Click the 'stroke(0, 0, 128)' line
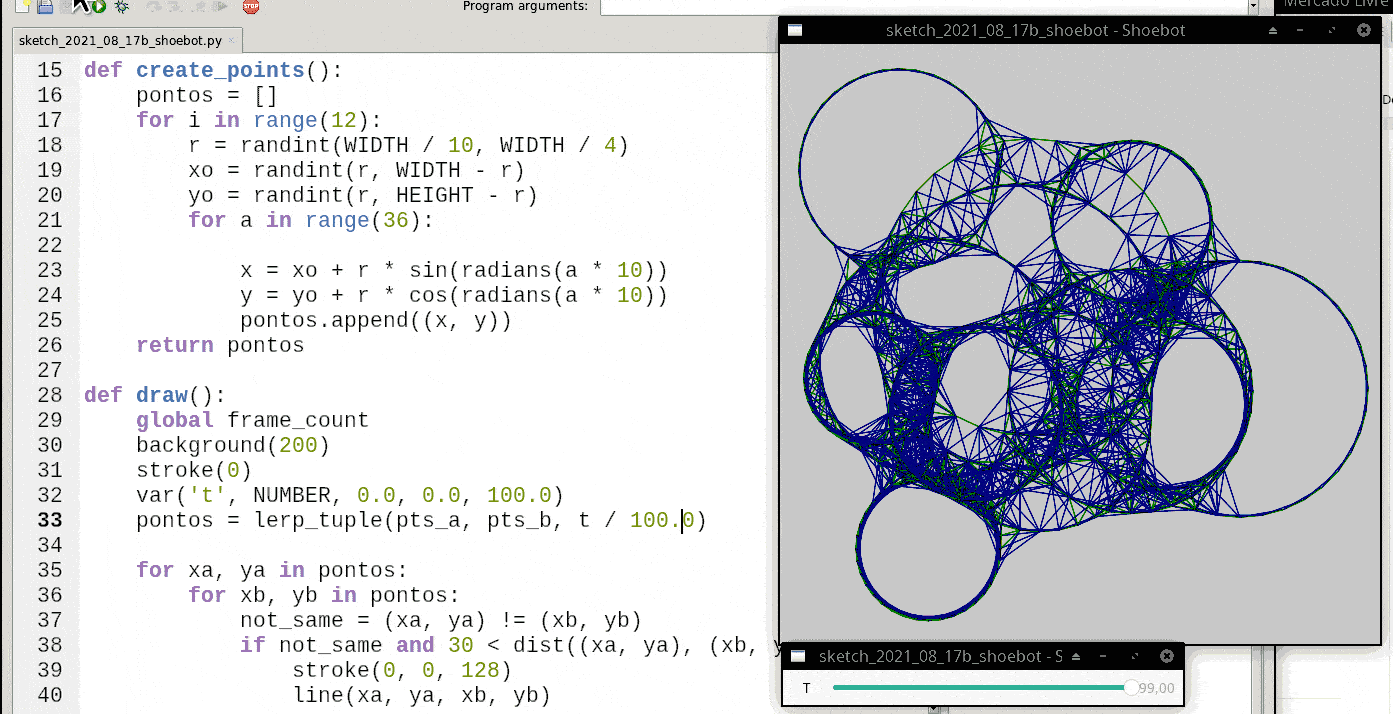The width and height of the screenshot is (1393, 714). pos(402,670)
